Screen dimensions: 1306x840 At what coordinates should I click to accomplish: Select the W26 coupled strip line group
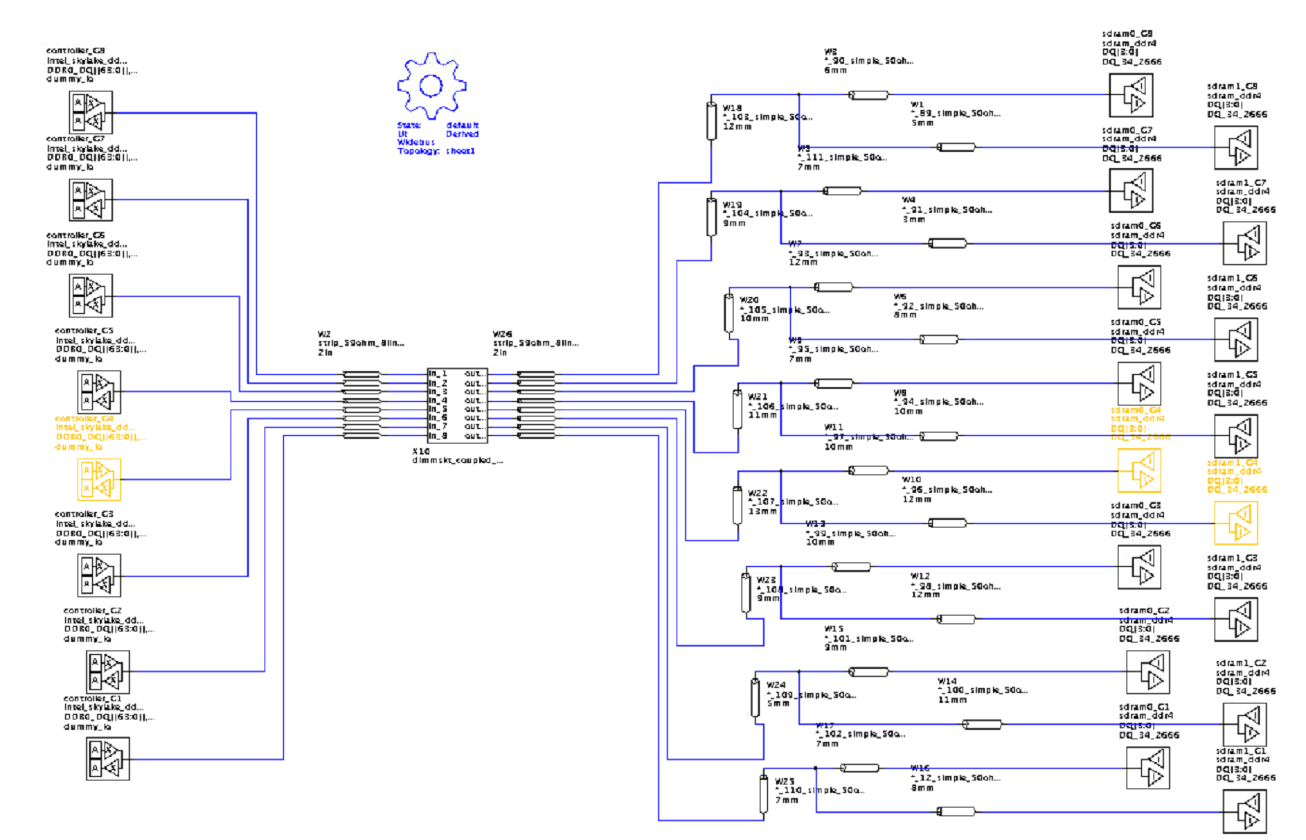535,406
